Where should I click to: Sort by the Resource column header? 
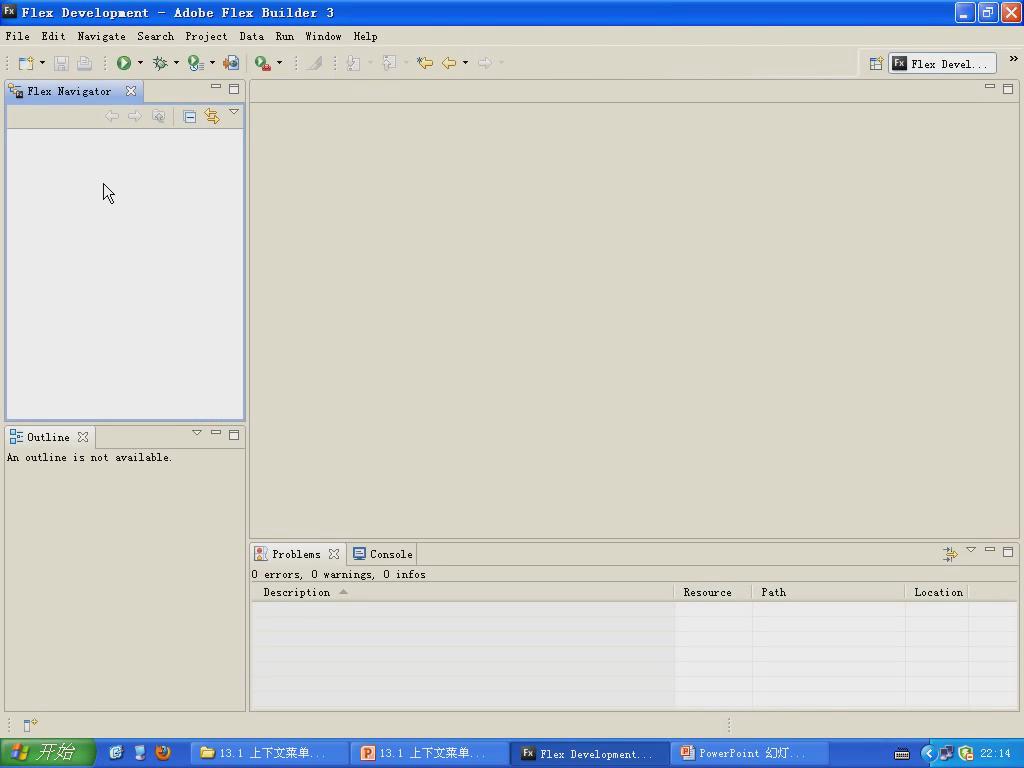coord(712,592)
